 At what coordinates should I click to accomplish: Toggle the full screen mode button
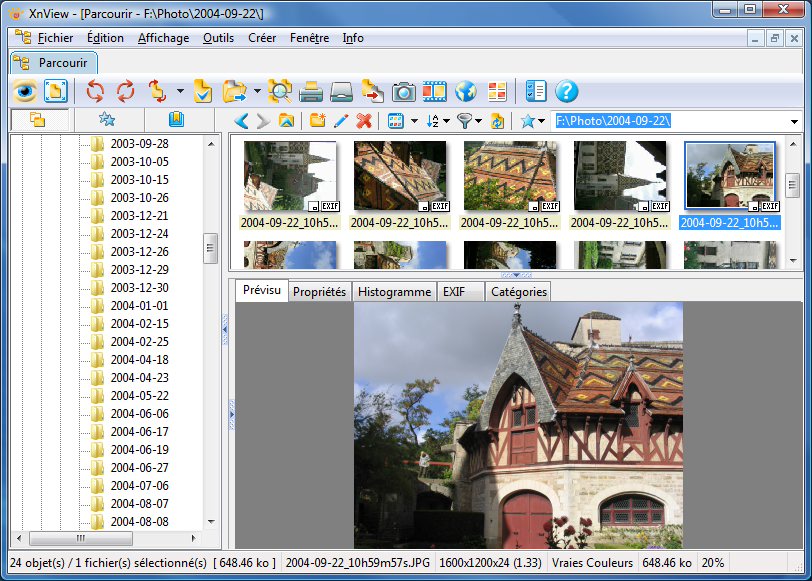(55, 92)
